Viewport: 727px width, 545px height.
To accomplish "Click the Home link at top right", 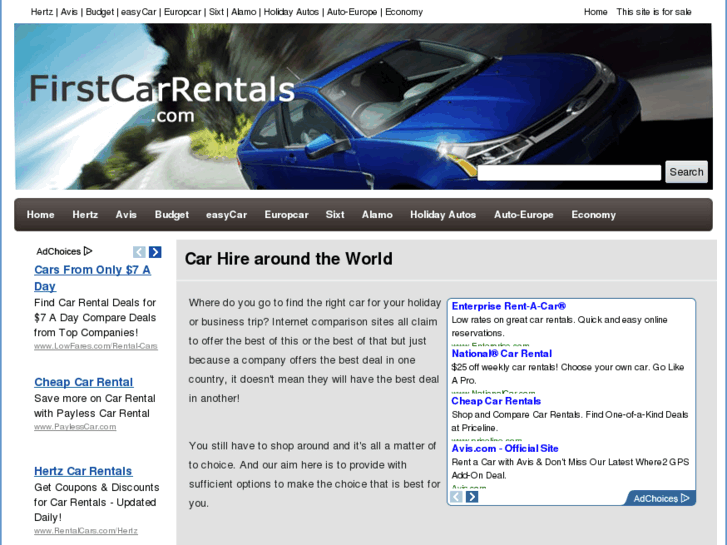I will click(595, 12).
